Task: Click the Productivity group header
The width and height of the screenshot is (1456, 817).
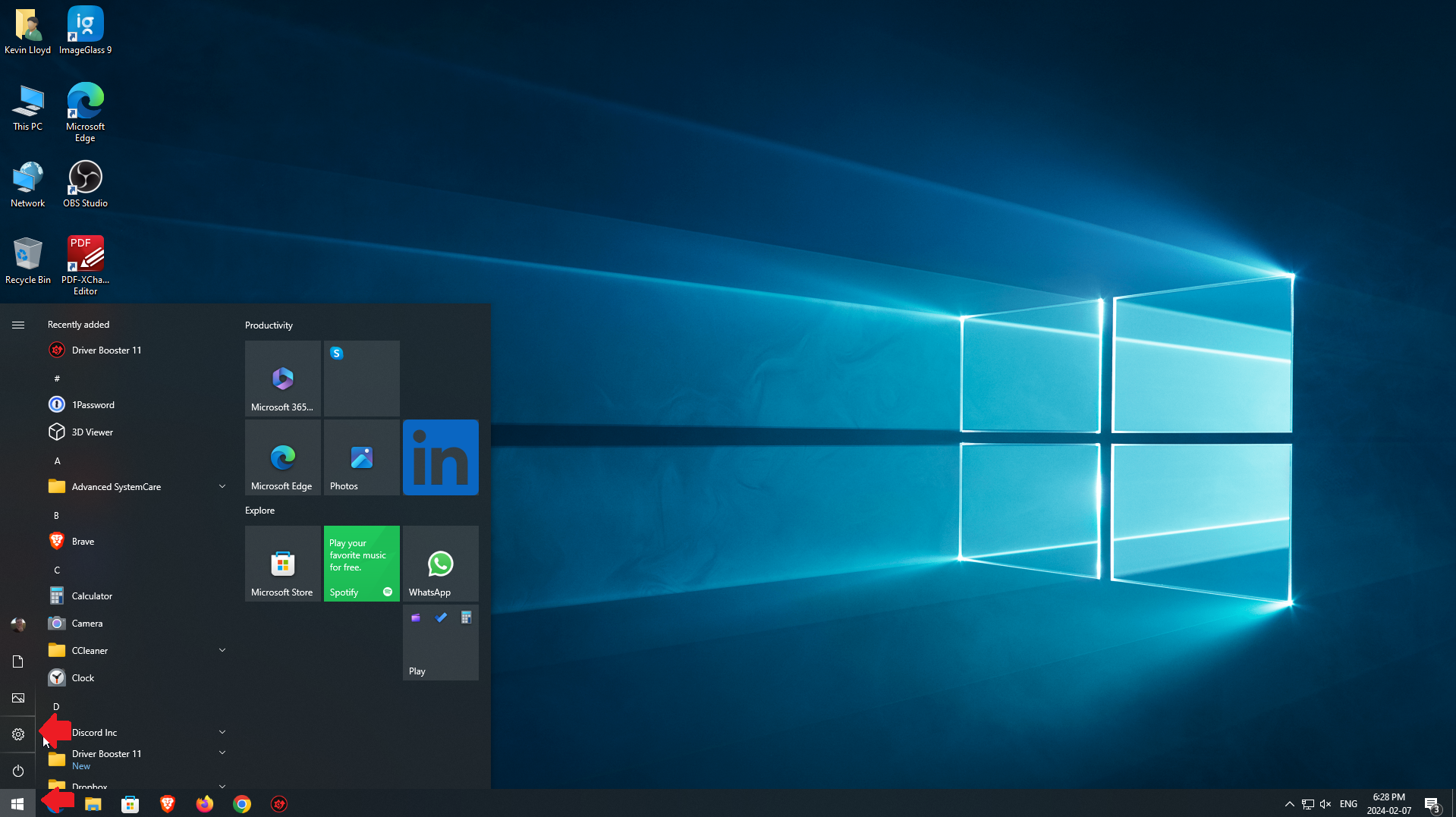Action: coord(269,325)
